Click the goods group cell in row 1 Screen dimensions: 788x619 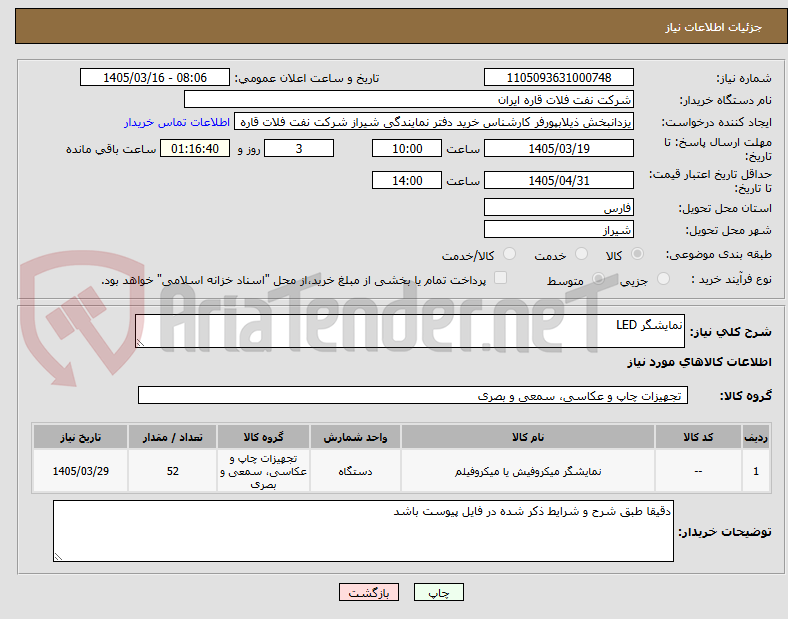[x=263, y=471]
